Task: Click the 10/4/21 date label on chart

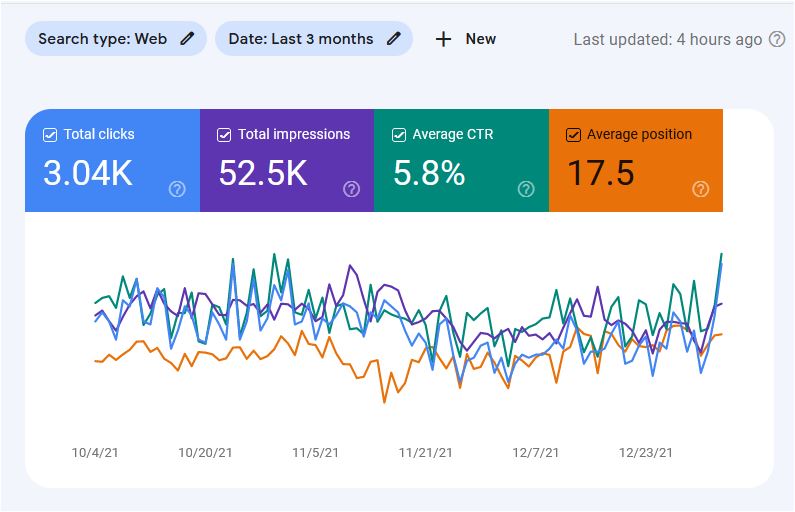Action: tap(95, 453)
